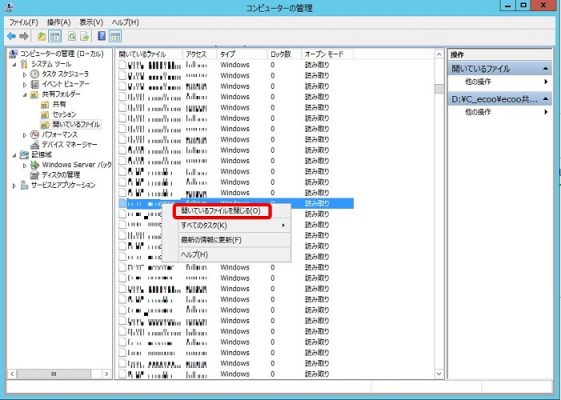
Task: Click the Up one level folder icon
Action: coord(42,36)
